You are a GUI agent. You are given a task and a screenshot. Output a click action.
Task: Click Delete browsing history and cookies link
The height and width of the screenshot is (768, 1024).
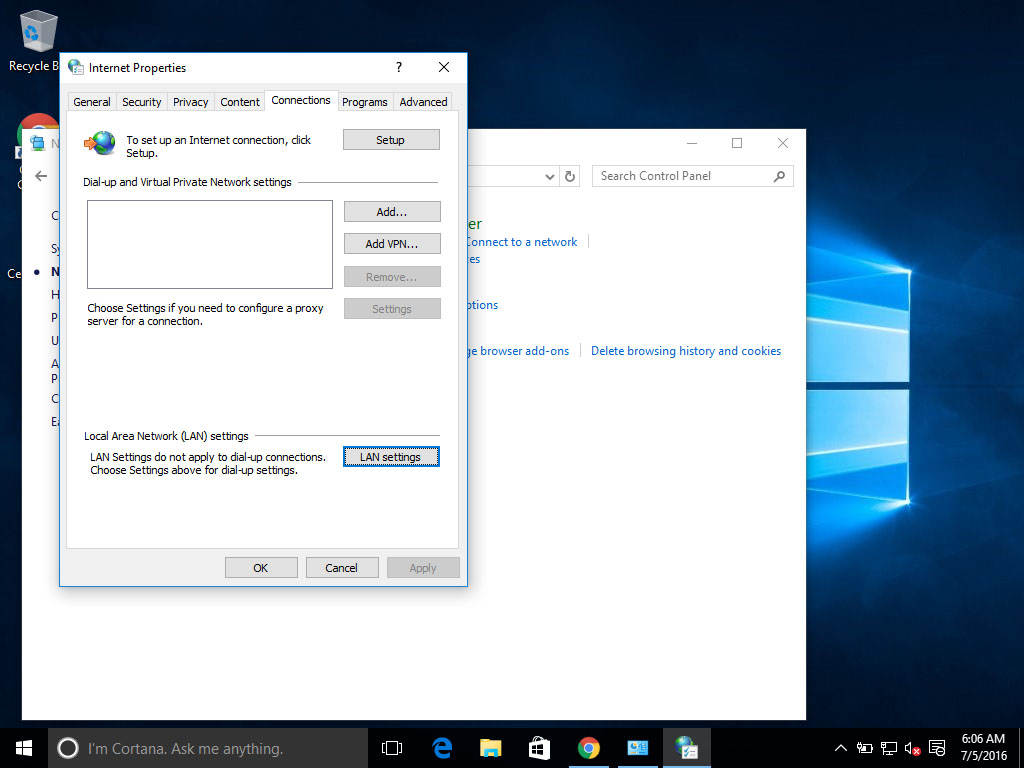(686, 351)
